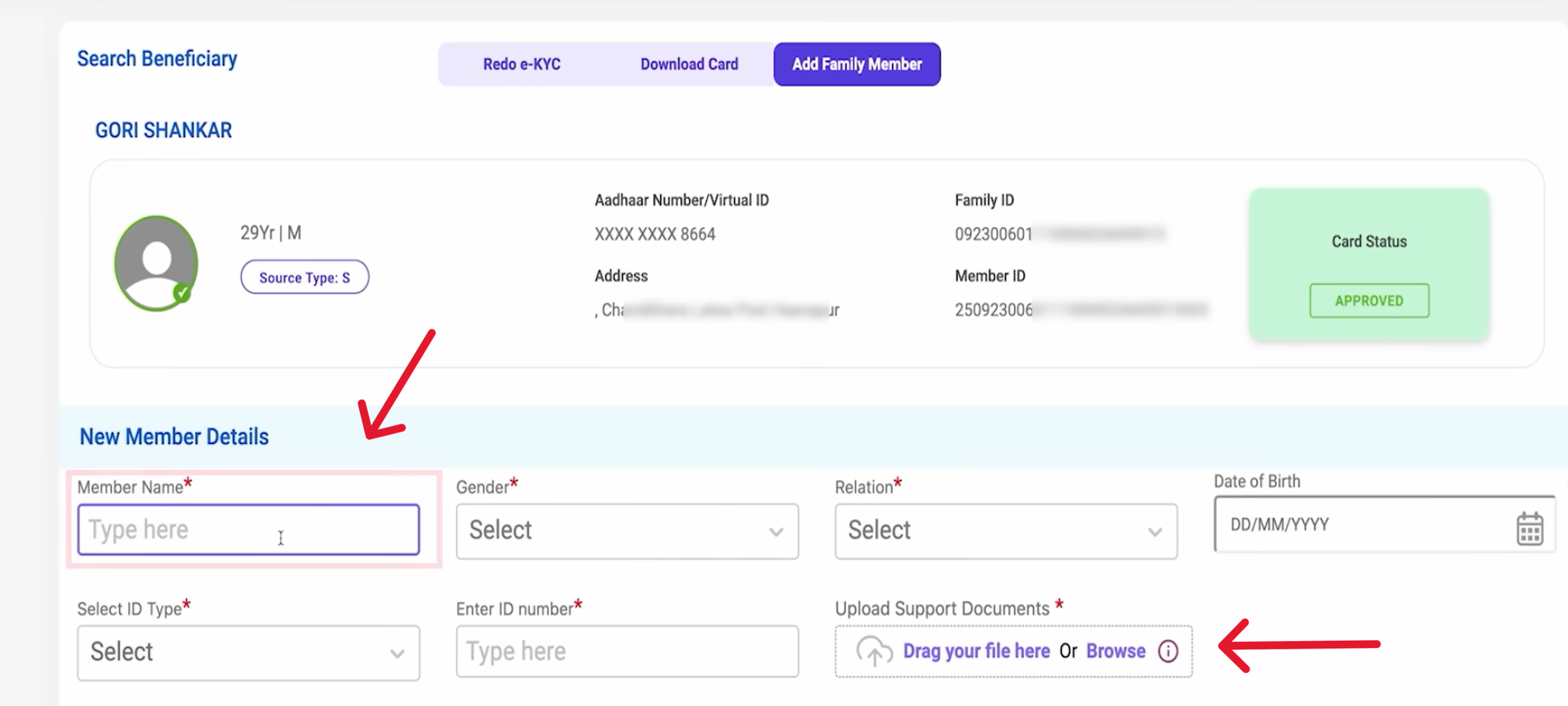1568x706 pixels.
Task: Click the GORI SHANKAR name link
Action: (x=162, y=129)
